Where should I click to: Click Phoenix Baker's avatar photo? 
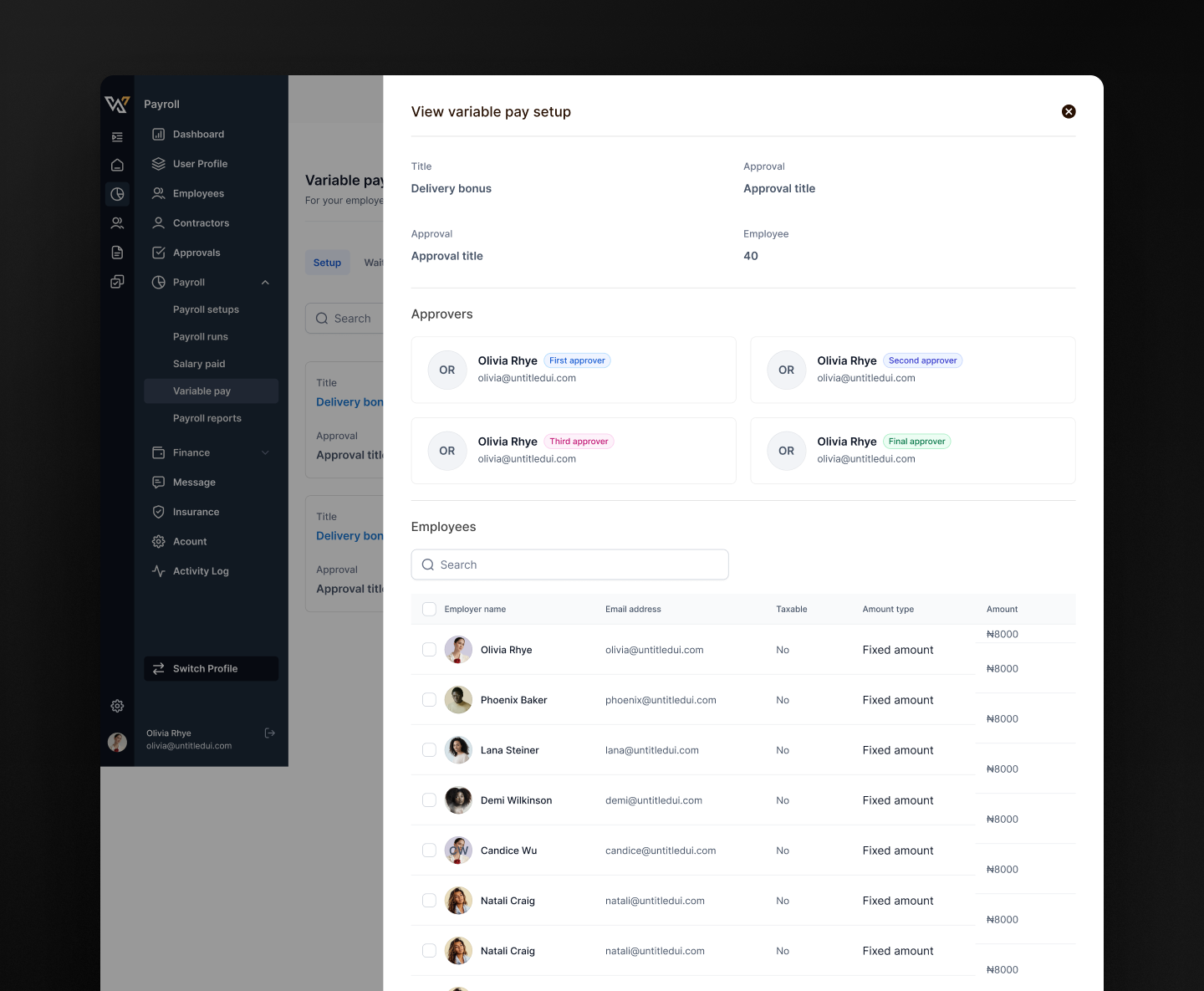[x=458, y=700]
